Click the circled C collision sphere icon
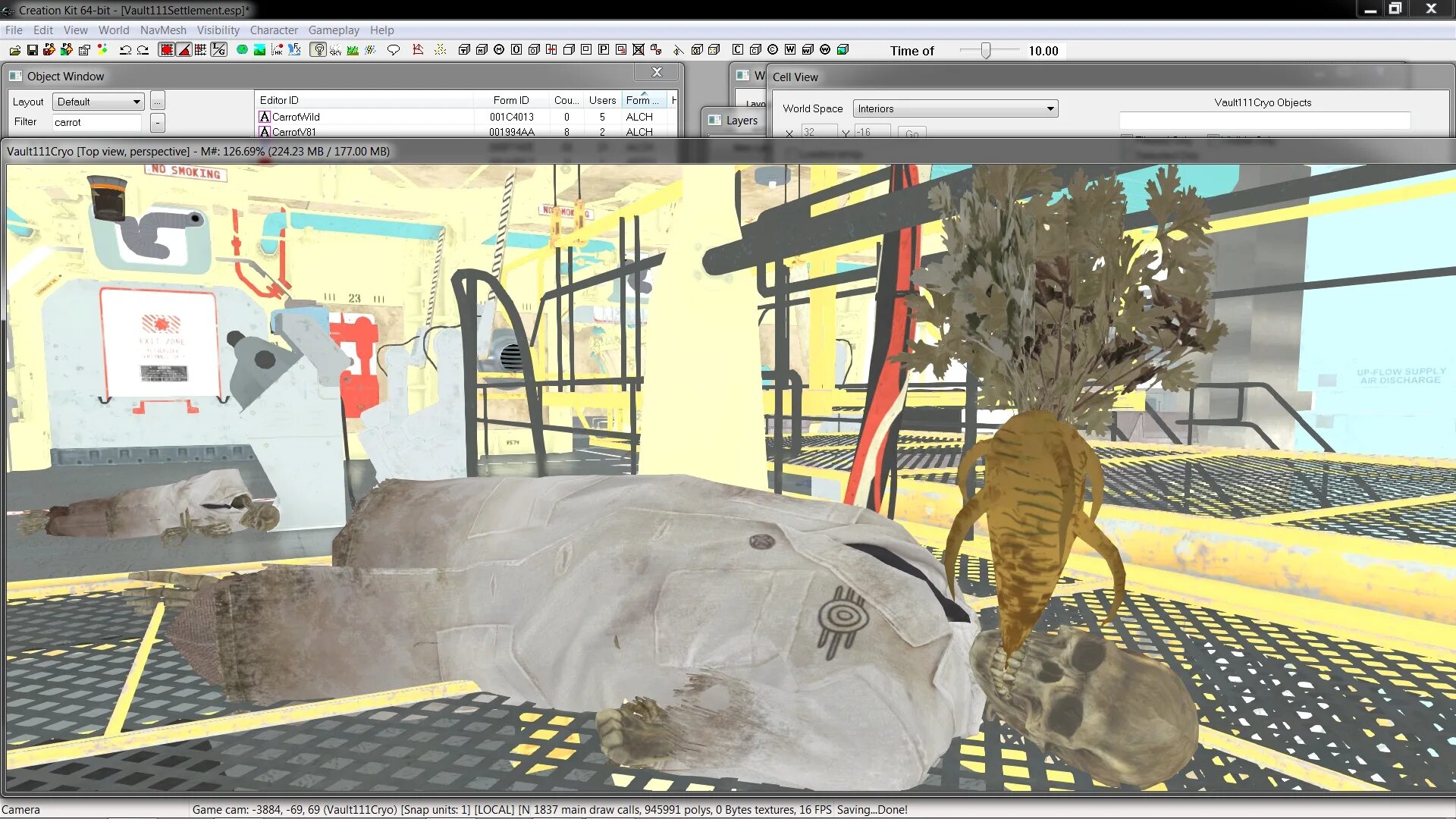This screenshot has height=819, width=1456. [x=773, y=50]
